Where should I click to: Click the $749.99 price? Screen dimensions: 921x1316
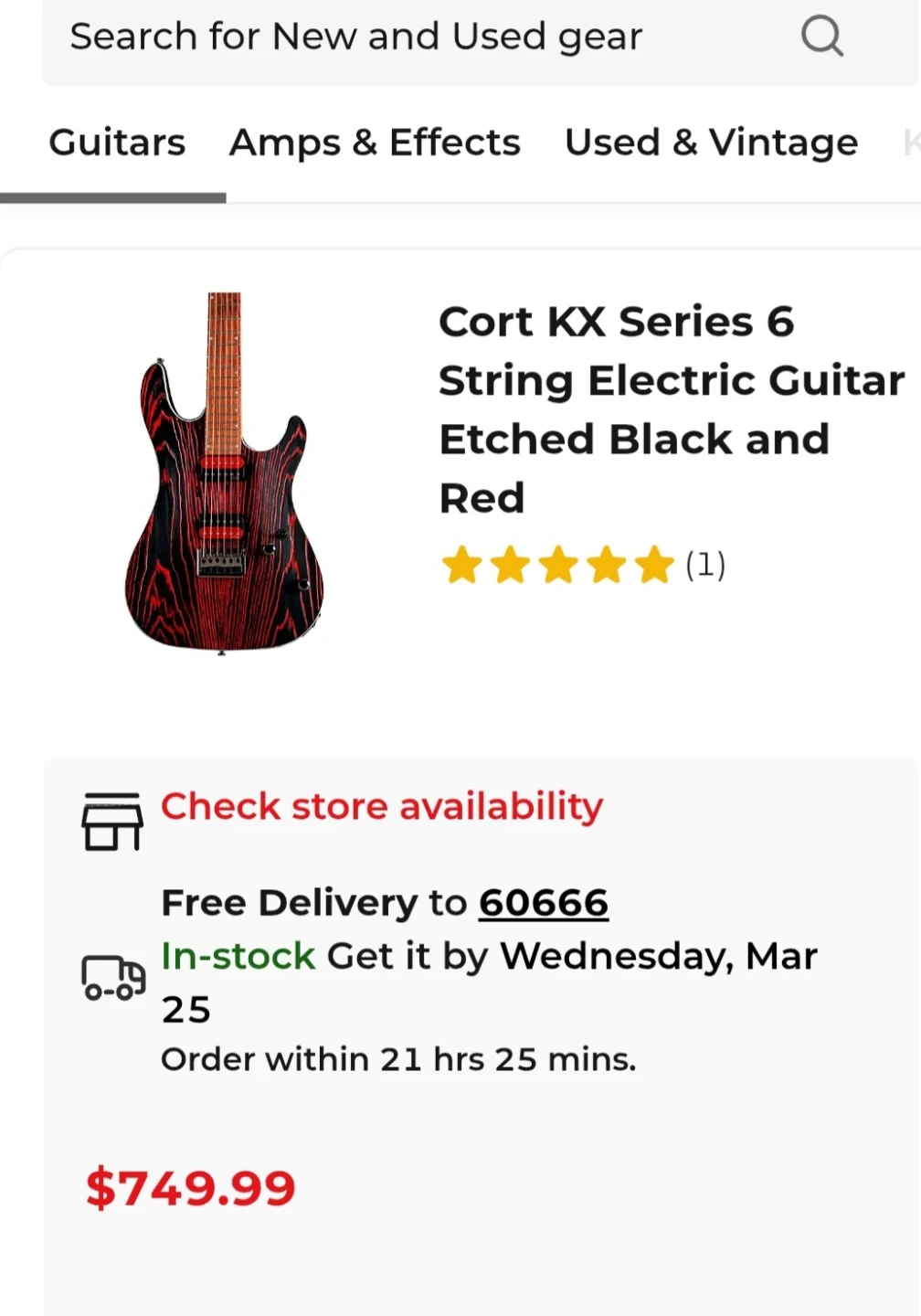[x=191, y=1188]
